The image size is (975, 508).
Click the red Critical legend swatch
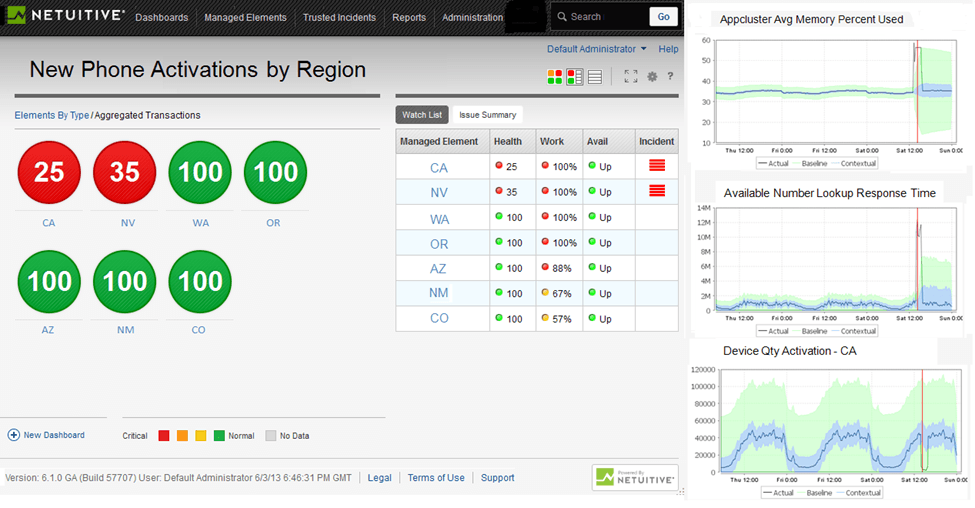[x=166, y=436]
